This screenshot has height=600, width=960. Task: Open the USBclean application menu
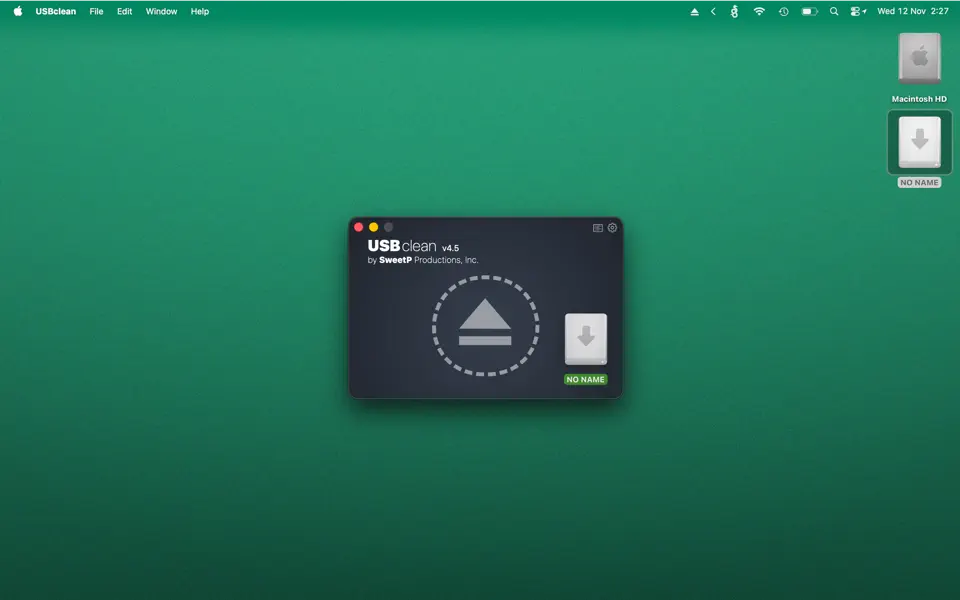[x=55, y=11]
